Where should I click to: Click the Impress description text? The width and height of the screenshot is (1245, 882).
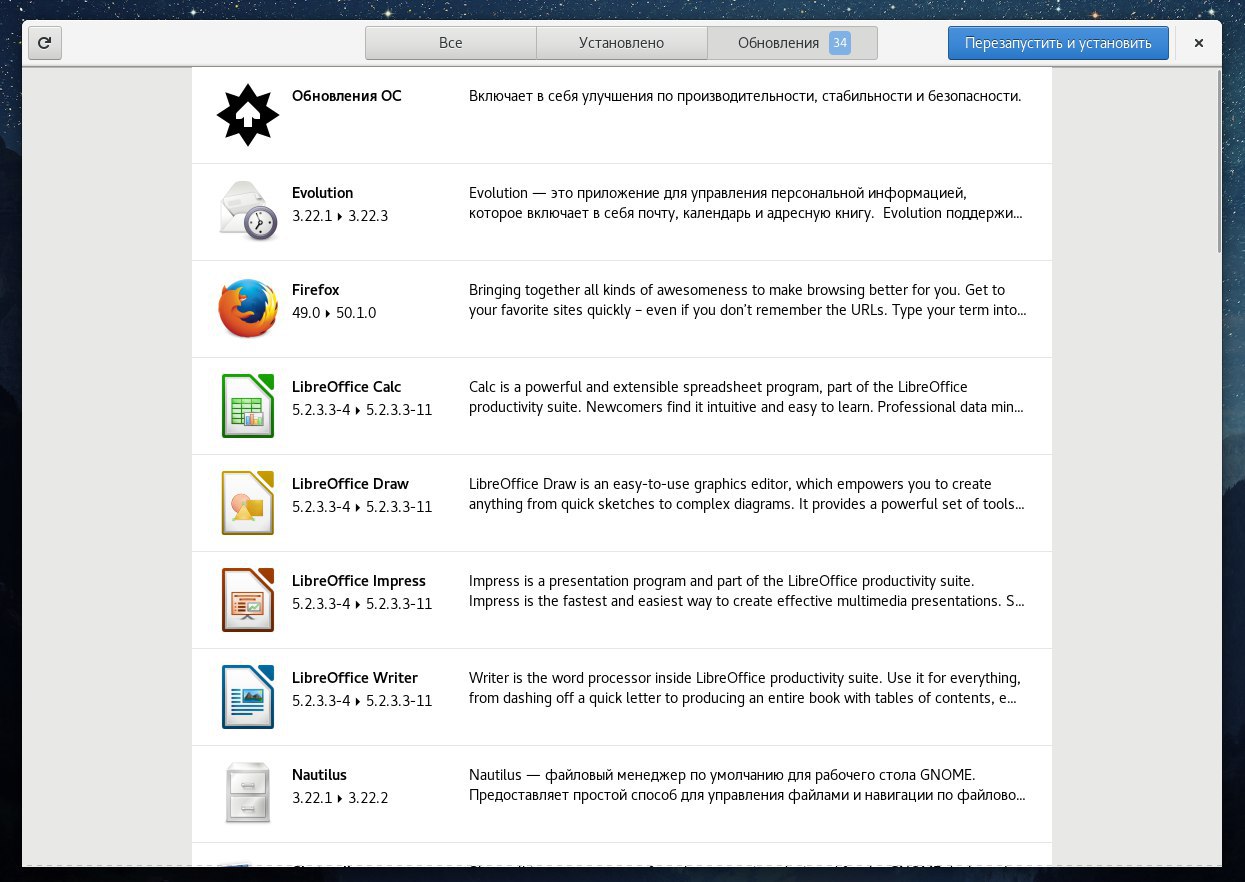tap(747, 591)
